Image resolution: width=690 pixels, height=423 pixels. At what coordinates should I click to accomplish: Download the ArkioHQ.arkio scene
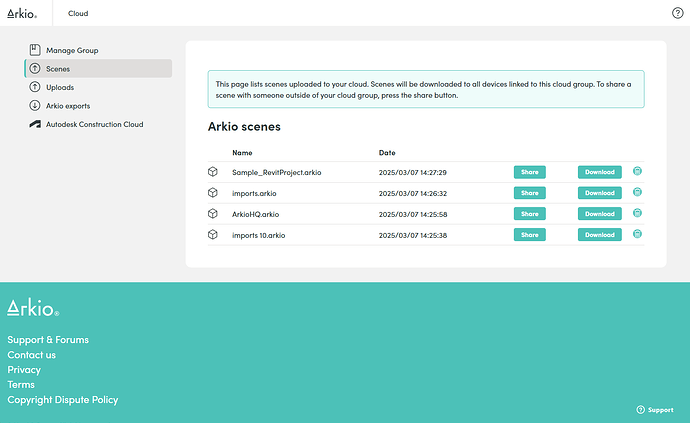click(600, 214)
